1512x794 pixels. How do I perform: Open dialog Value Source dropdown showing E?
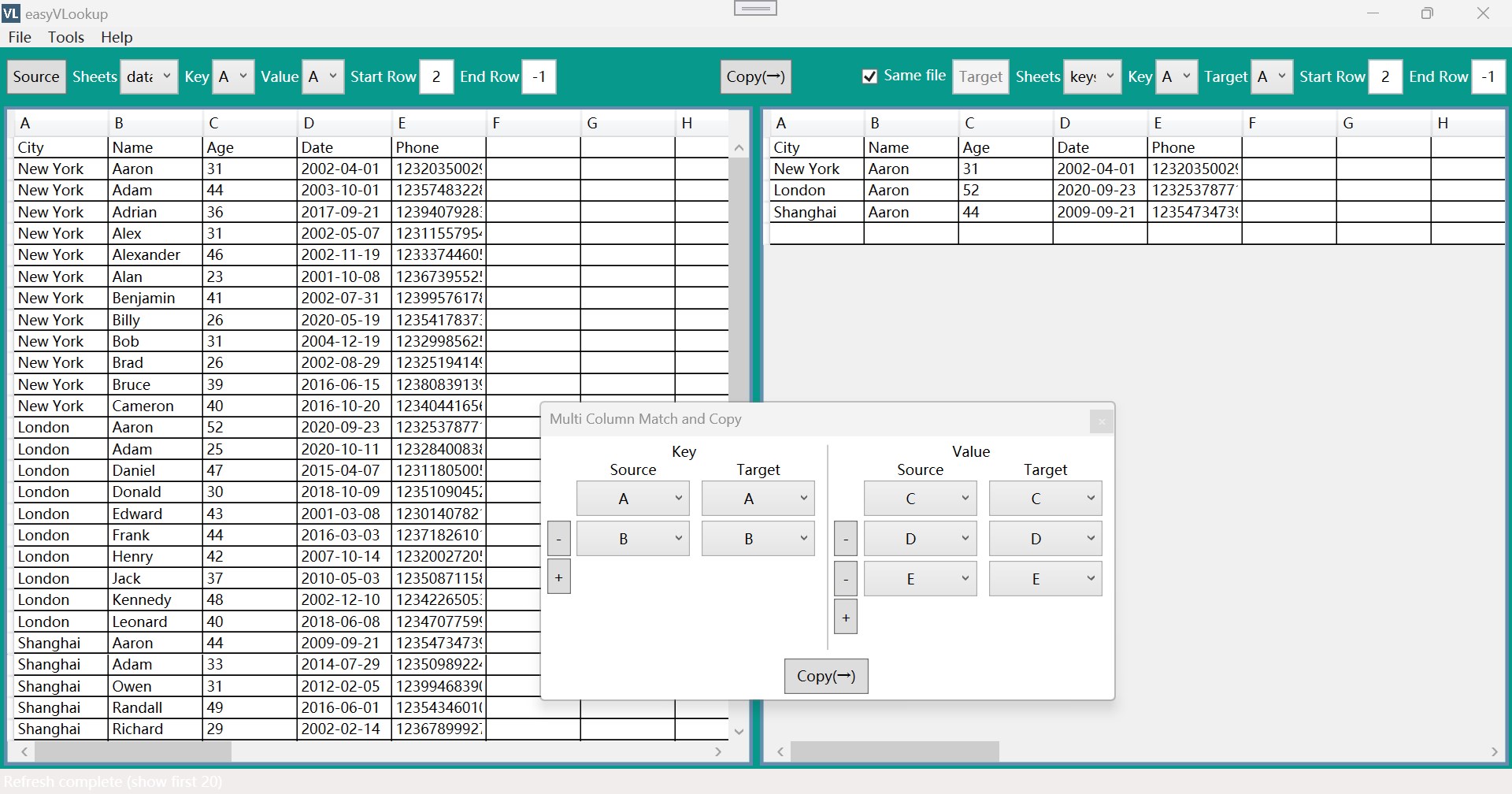tap(921, 579)
